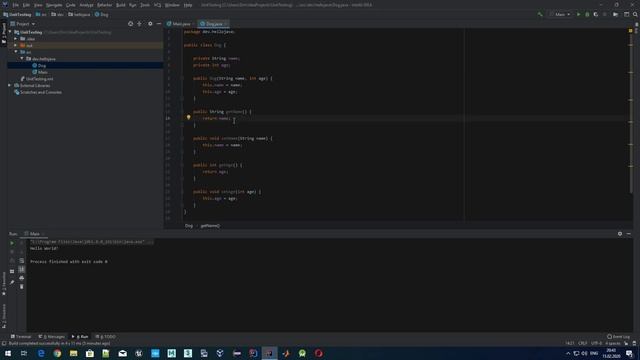This screenshot has width=640, height=360.
Task: Open the Main run configuration dropdown
Action: tap(560, 14)
